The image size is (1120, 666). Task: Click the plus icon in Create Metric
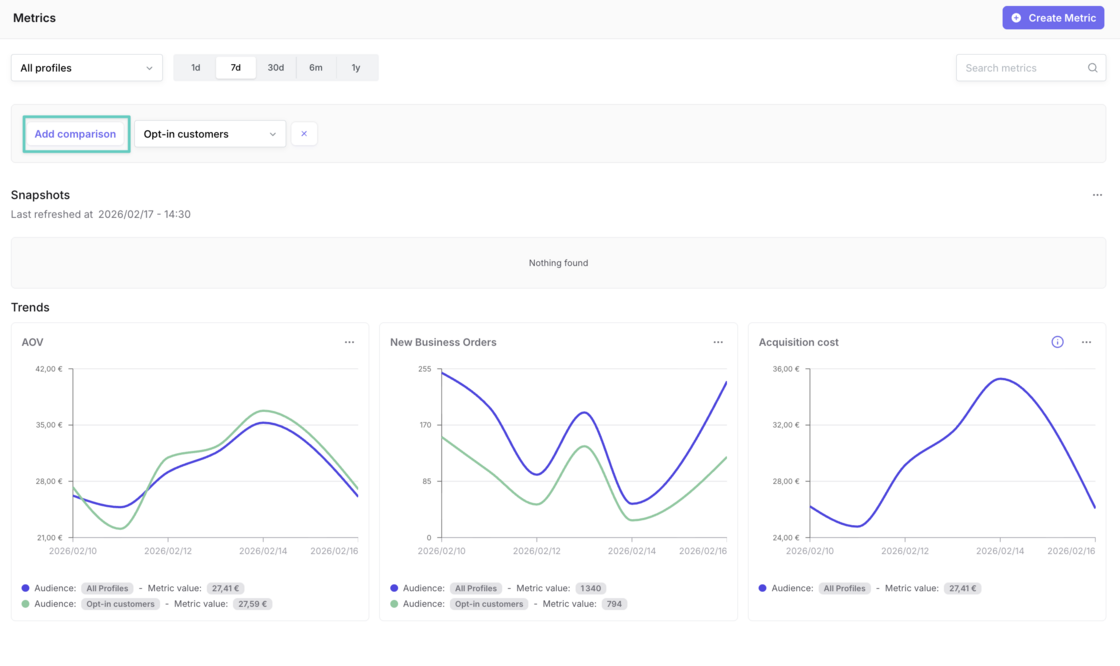pyautogui.click(x=1017, y=18)
